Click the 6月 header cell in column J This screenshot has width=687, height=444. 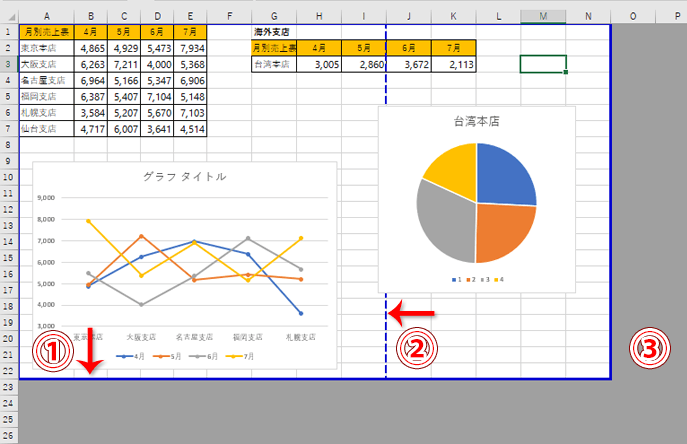coord(408,48)
